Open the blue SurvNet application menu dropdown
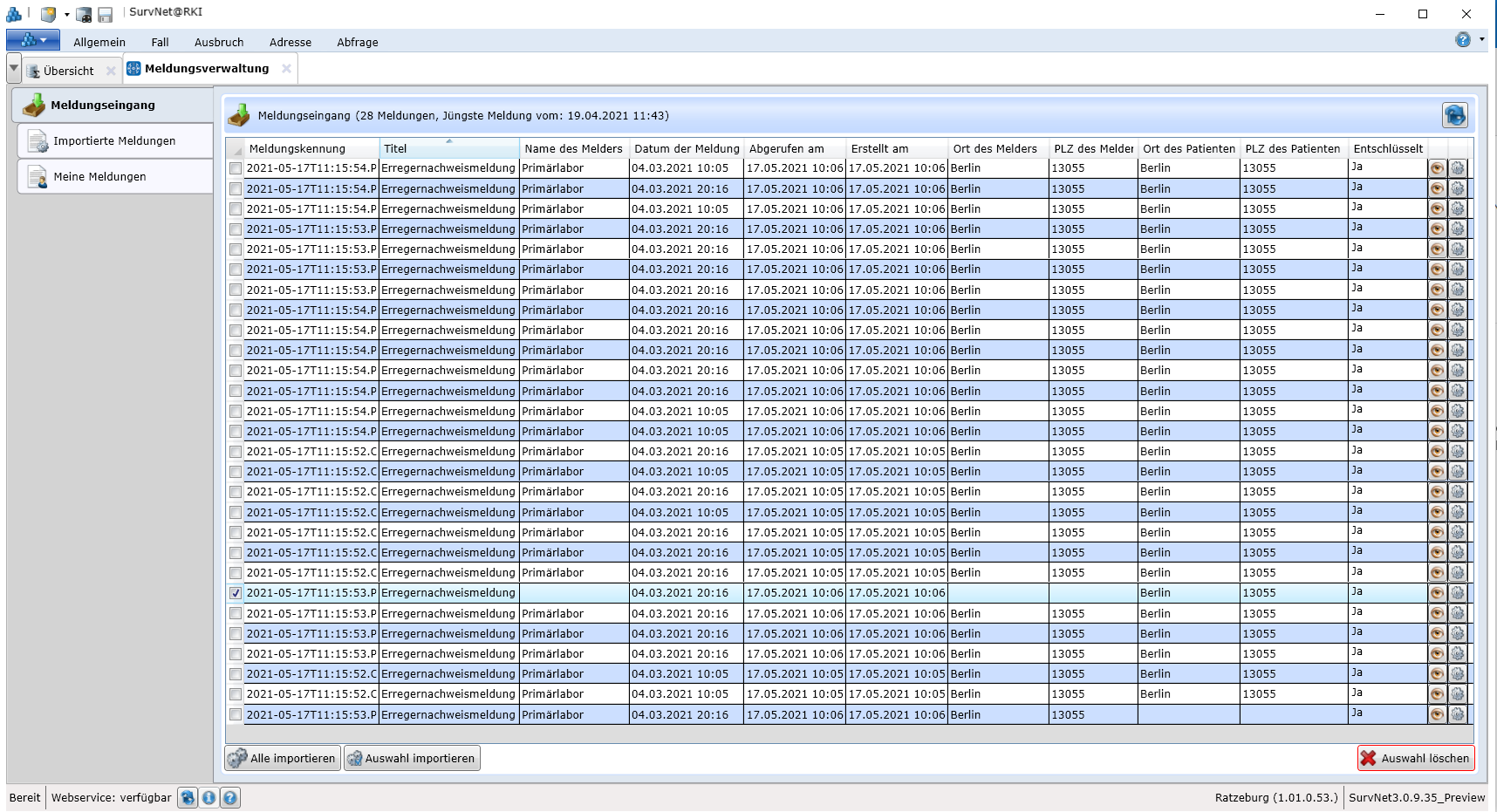 (x=33, y=40)
